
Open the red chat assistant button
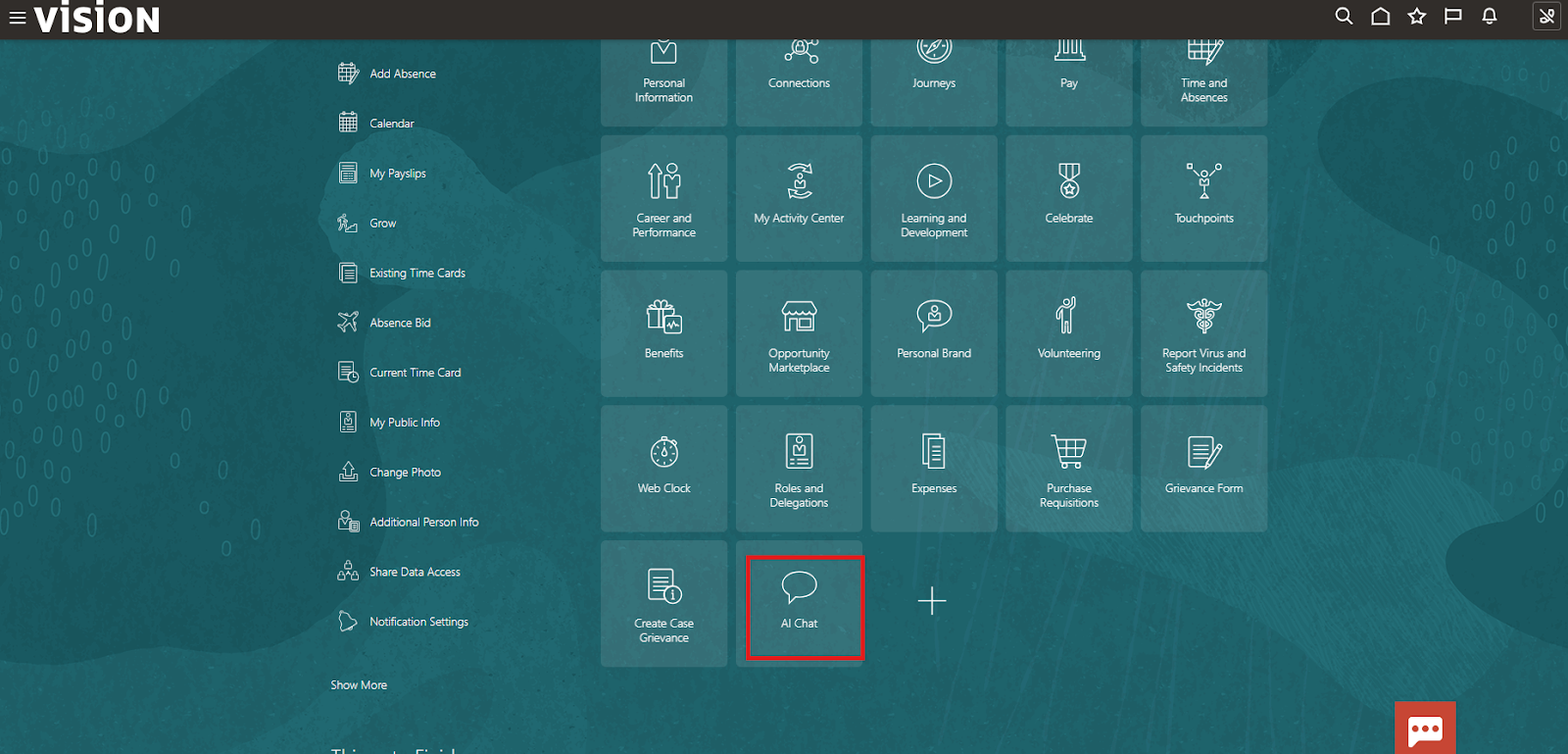click(x=1425, y=729)
